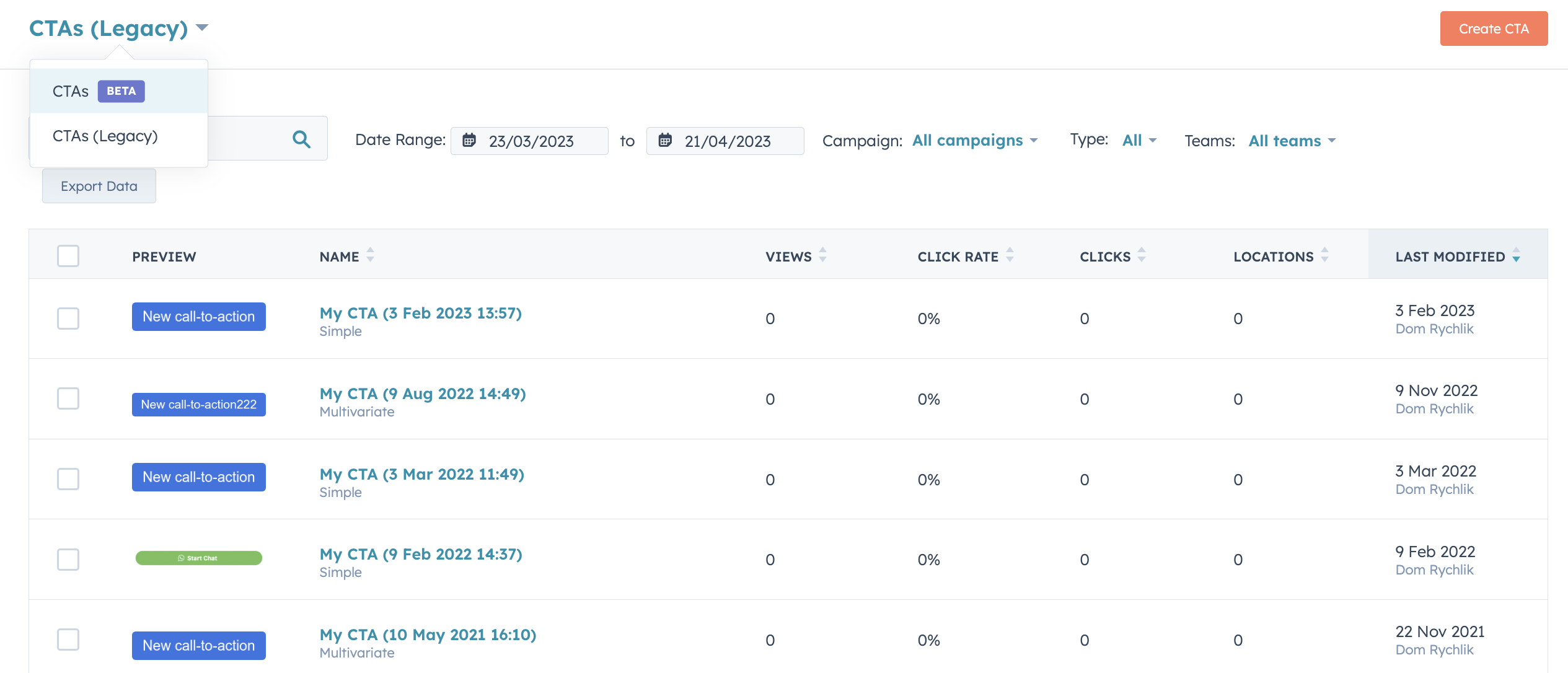Open My CTA (9 Feb 2022 14:37) link
This screenshot has width=1568, height=673.
421,554
